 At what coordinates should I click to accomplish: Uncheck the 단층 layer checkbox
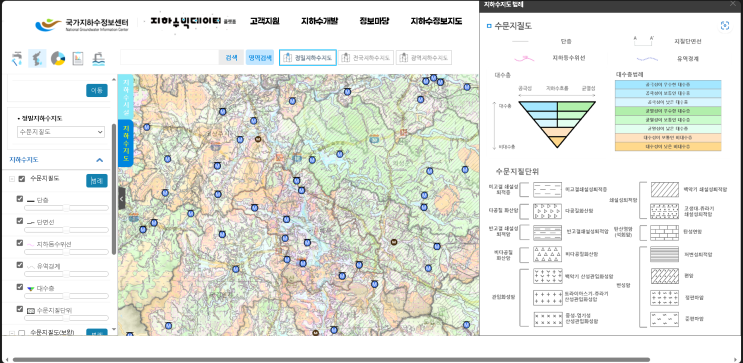coord(19,199)
